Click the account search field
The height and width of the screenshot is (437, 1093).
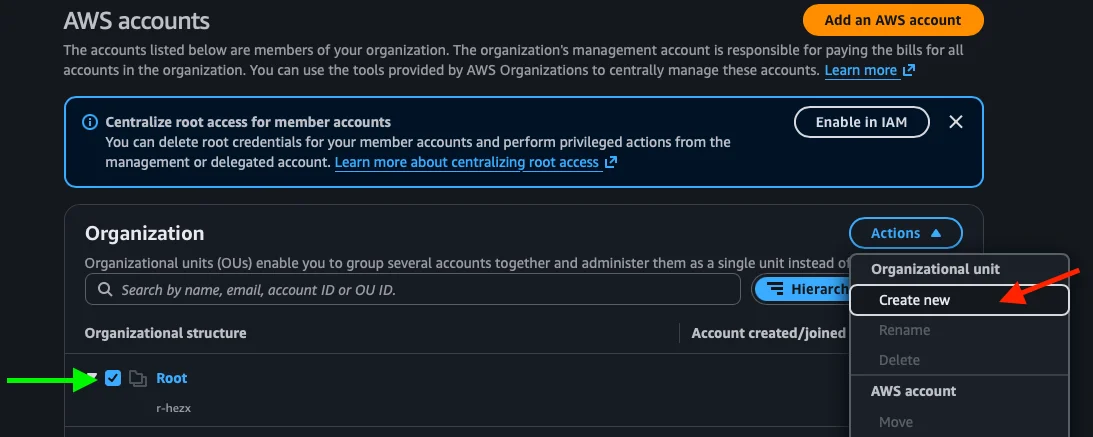point(413,289)
